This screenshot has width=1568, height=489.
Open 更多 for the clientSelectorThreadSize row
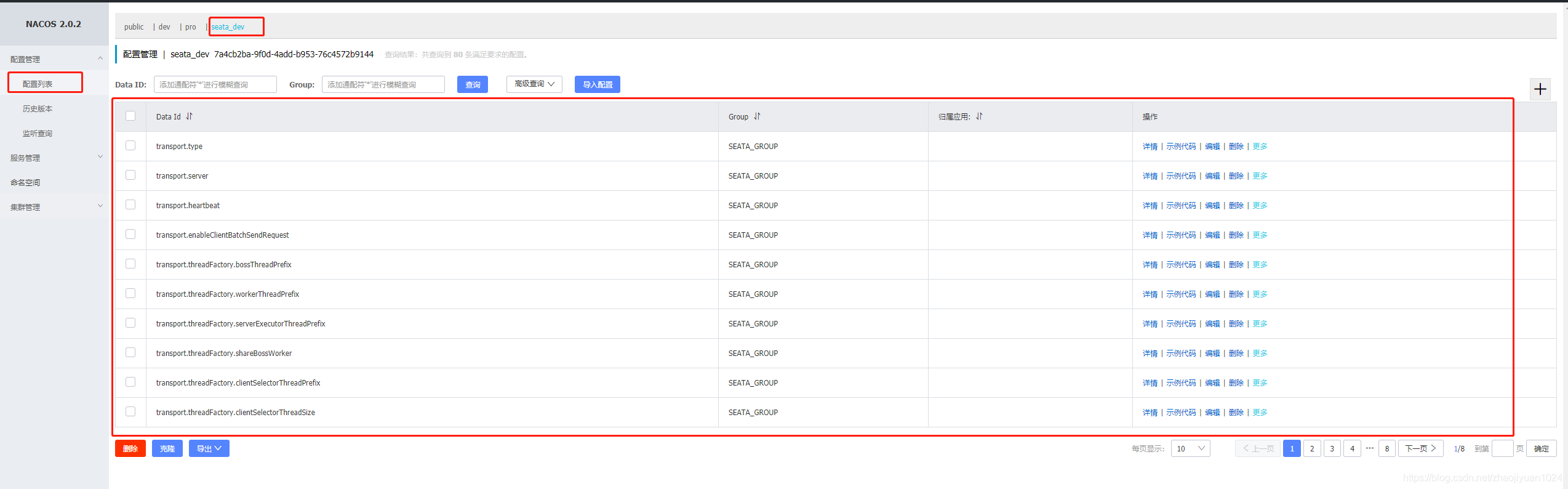point(1260,413)
